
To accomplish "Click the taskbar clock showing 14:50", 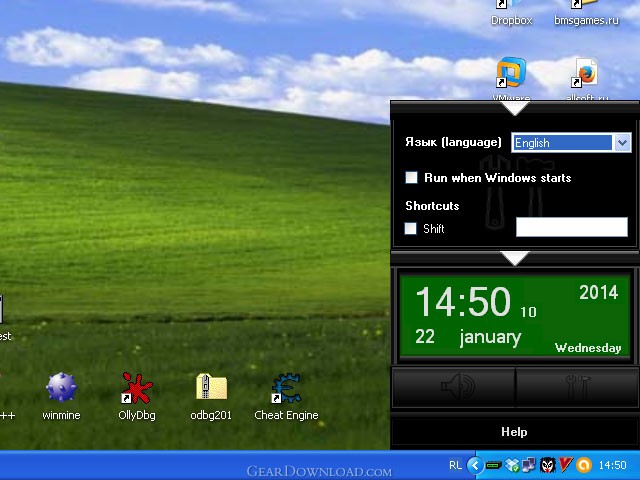I will click(x=612, y=465).
